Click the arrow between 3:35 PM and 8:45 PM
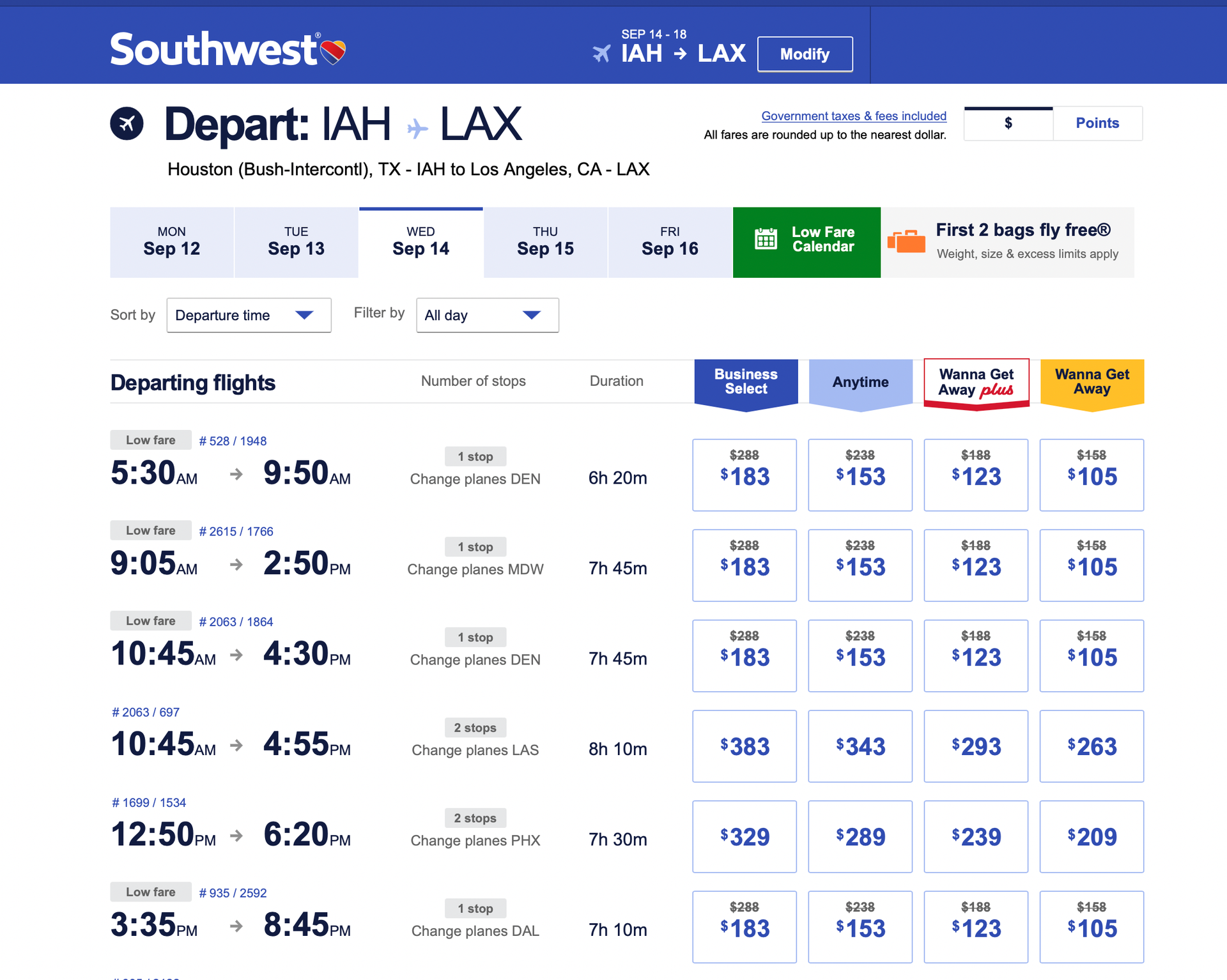The width and height of the screenshot is (1227, 980). pos(236,928)
